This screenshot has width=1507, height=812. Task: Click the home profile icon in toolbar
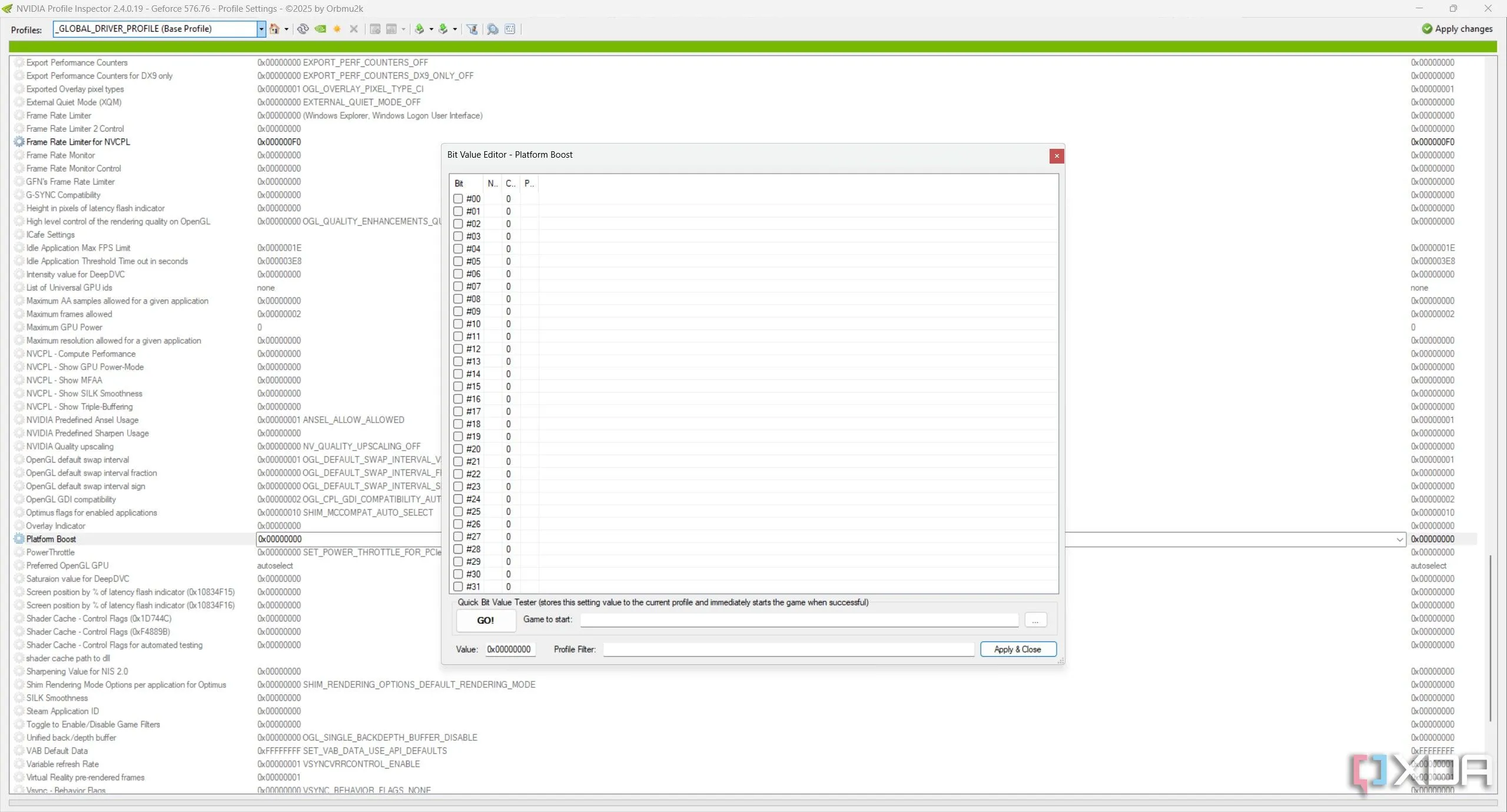tap(274, 29)
